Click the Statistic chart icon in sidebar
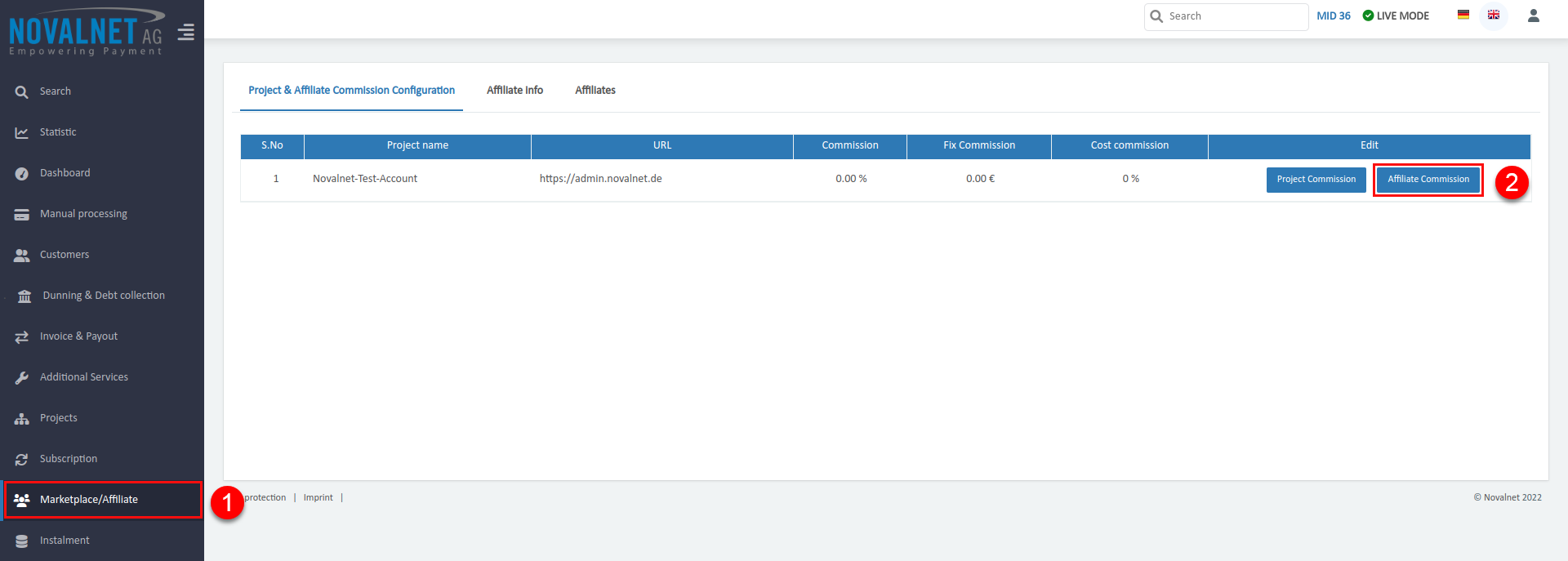This screenshot has width=1568, height=561. point(22,132)
